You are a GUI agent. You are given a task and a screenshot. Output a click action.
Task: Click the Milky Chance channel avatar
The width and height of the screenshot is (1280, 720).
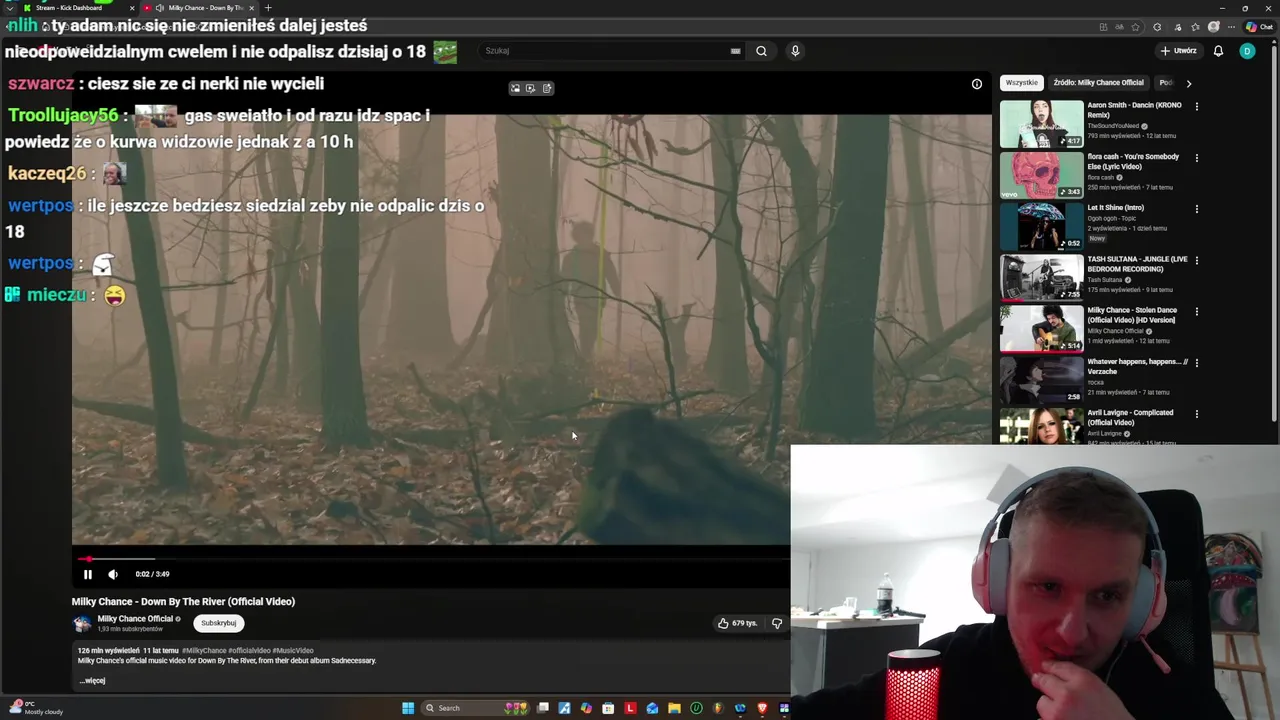pos(81,623)
